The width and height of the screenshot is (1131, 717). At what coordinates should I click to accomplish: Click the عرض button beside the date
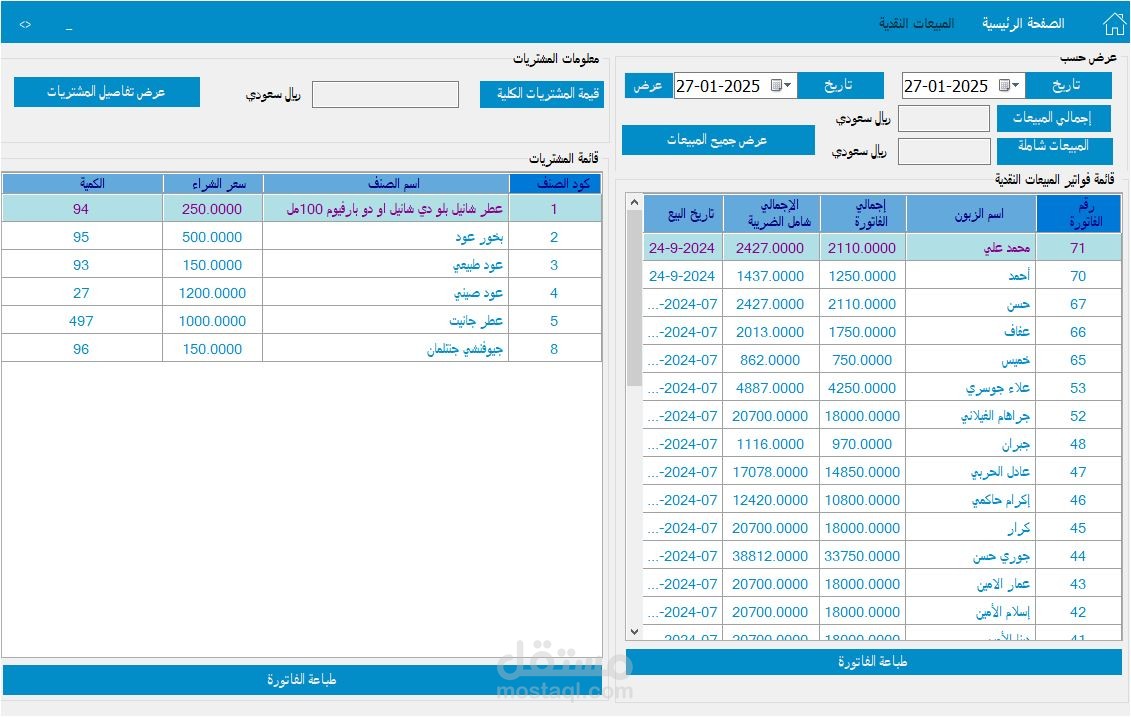pyautogui.click(x=648, y=86)
